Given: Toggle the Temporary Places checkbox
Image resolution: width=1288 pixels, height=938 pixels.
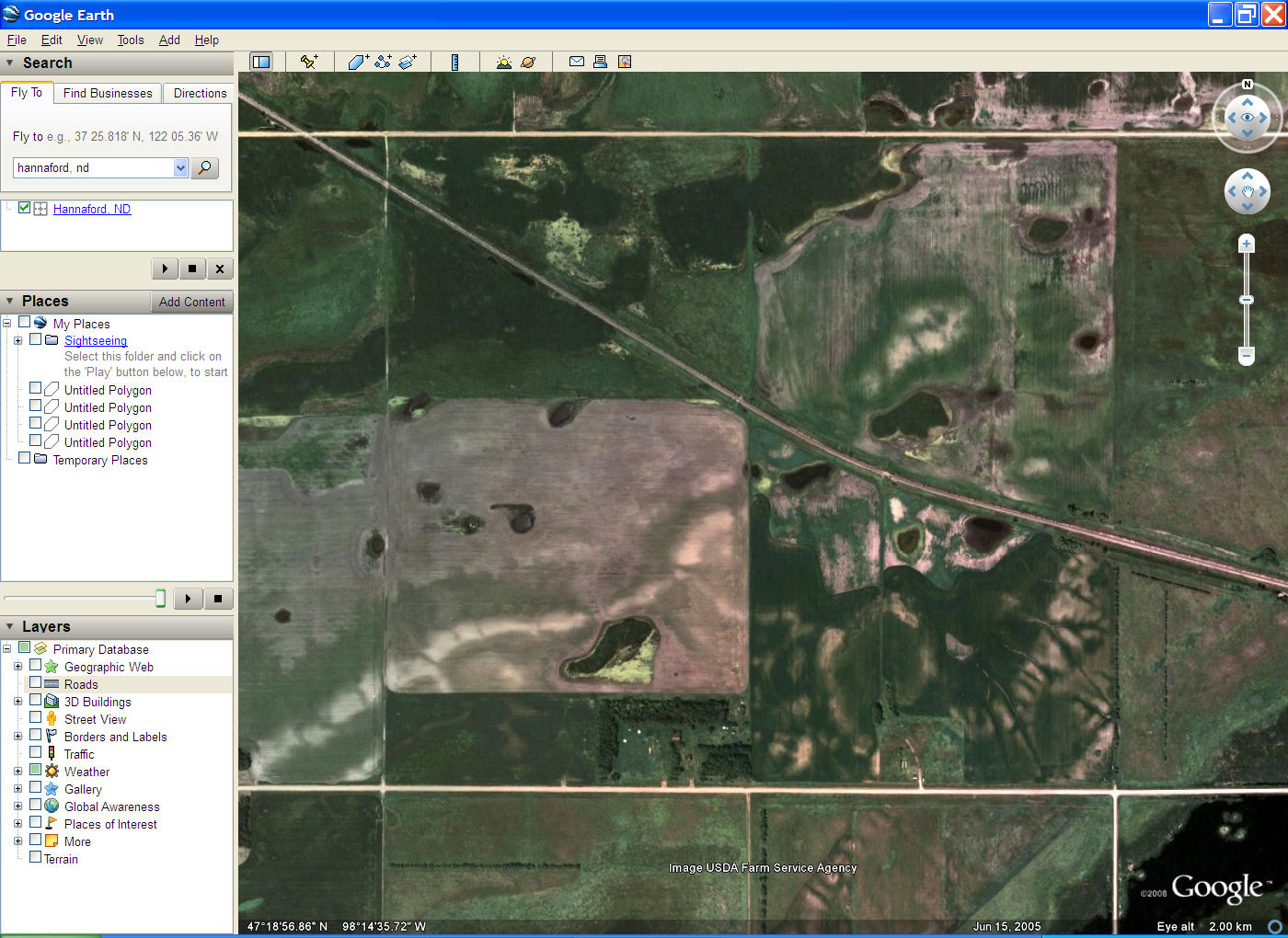Looking at the screenshot, I should [x=24, y=458].
